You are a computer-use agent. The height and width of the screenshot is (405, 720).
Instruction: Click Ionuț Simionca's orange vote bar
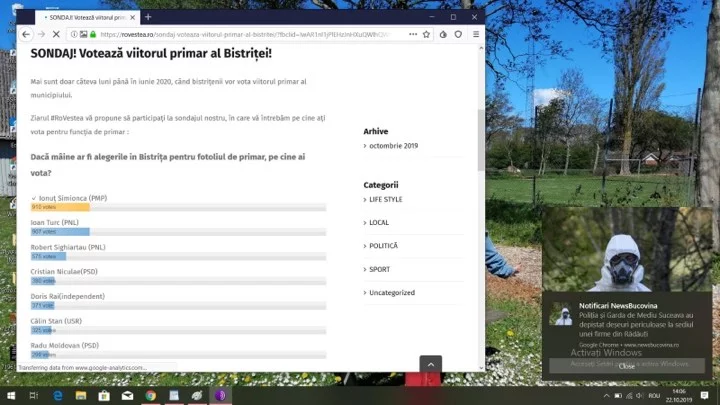click(60, 207)
